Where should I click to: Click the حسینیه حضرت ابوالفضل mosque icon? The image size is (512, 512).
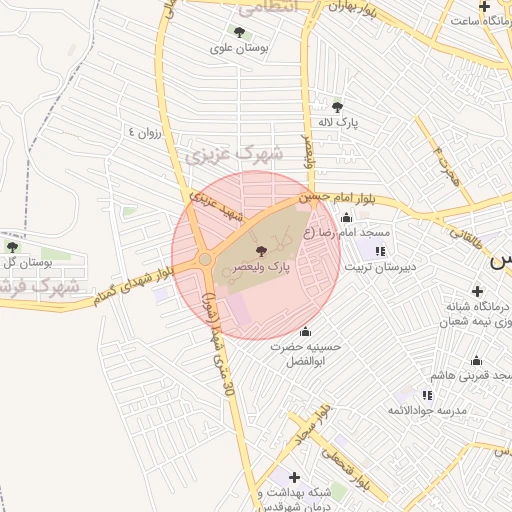(x=305, y=331)
